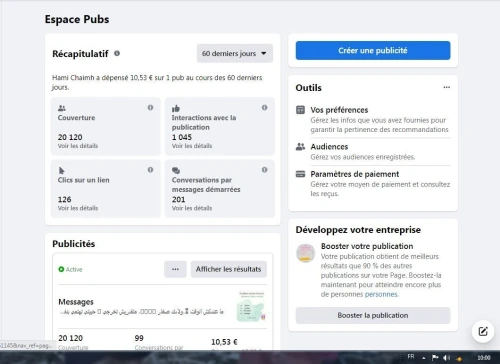Screen dimensions: 500x364
Task: Click Booster la publication button
Action: pos(373,315)
